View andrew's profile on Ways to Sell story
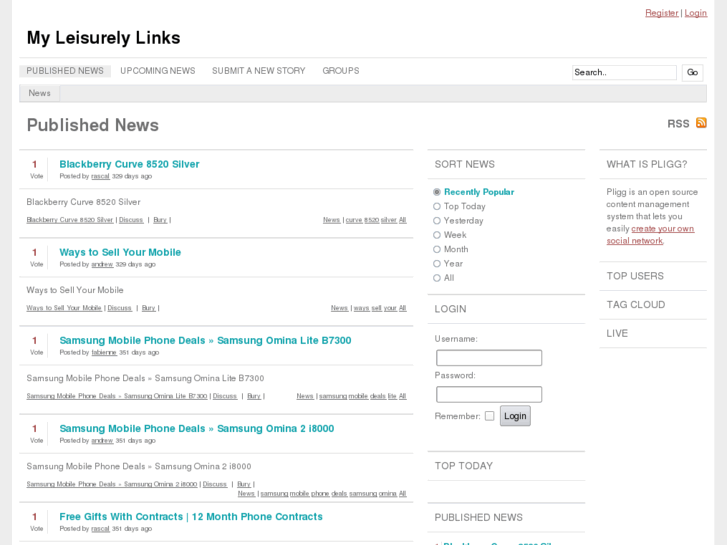Image resolution: width=727 pixels, height=545 pixels. click(102, 264)
